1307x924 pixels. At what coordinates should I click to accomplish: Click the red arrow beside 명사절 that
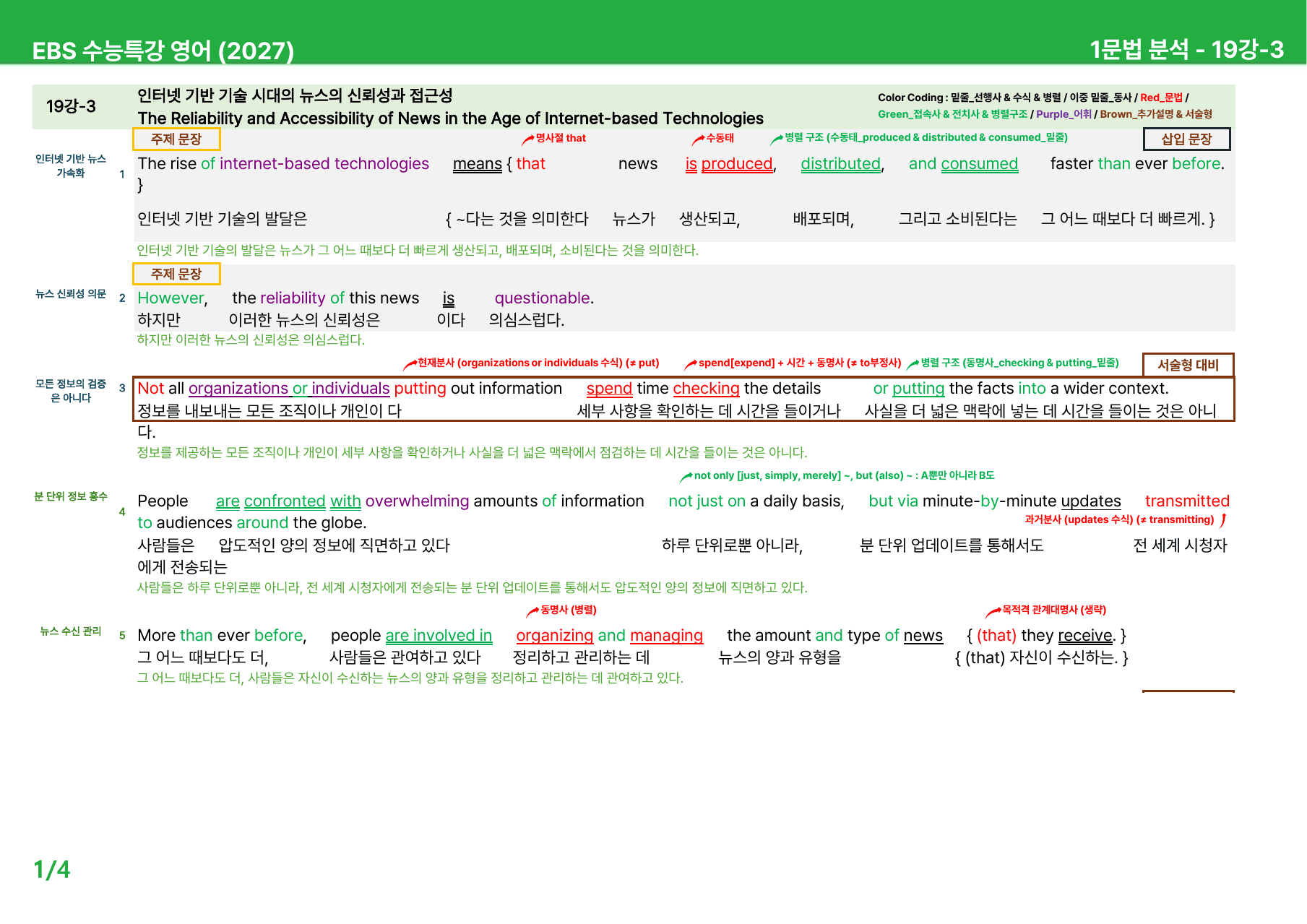click(x=527, y=139)
